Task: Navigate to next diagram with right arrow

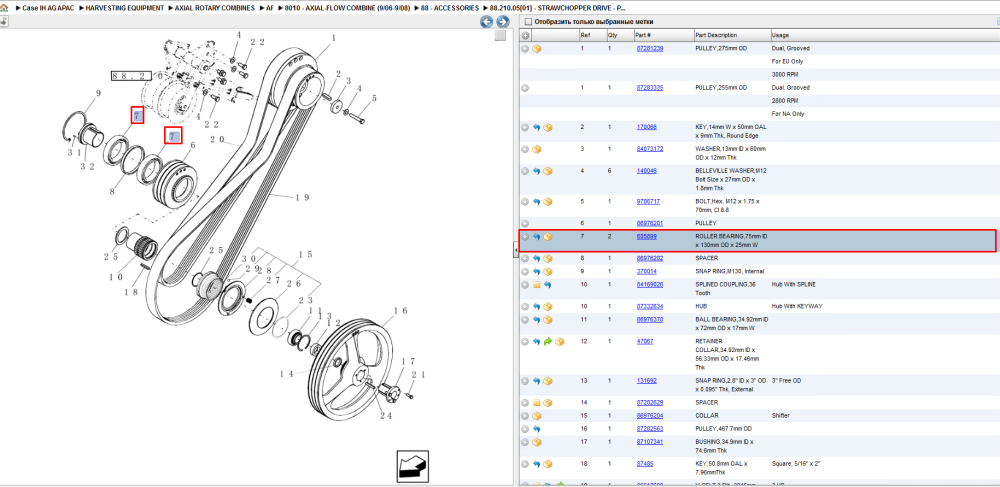Action: (502, 22)
